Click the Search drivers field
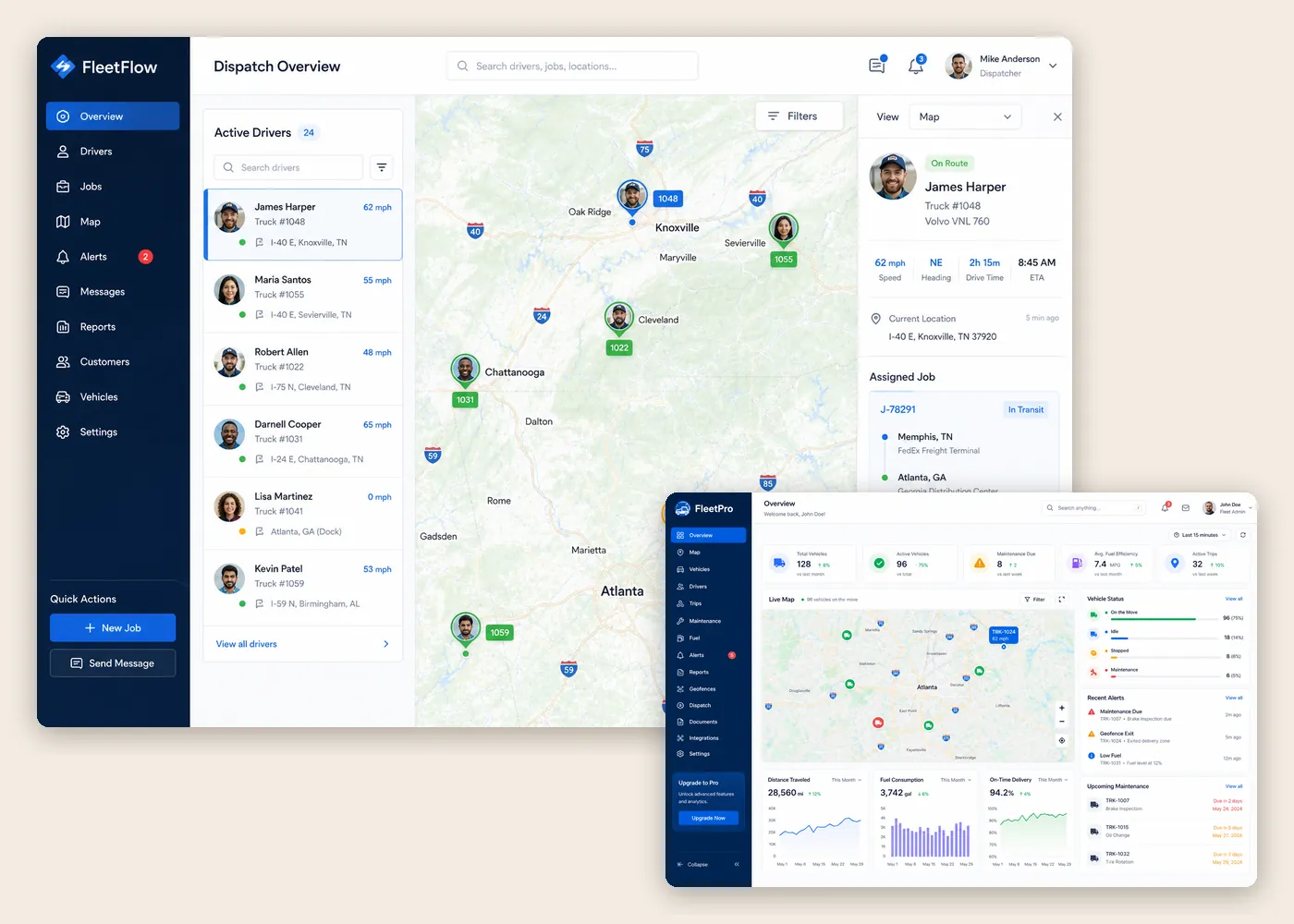Screen dimensions: 1294x924 [x=288, y=167]
